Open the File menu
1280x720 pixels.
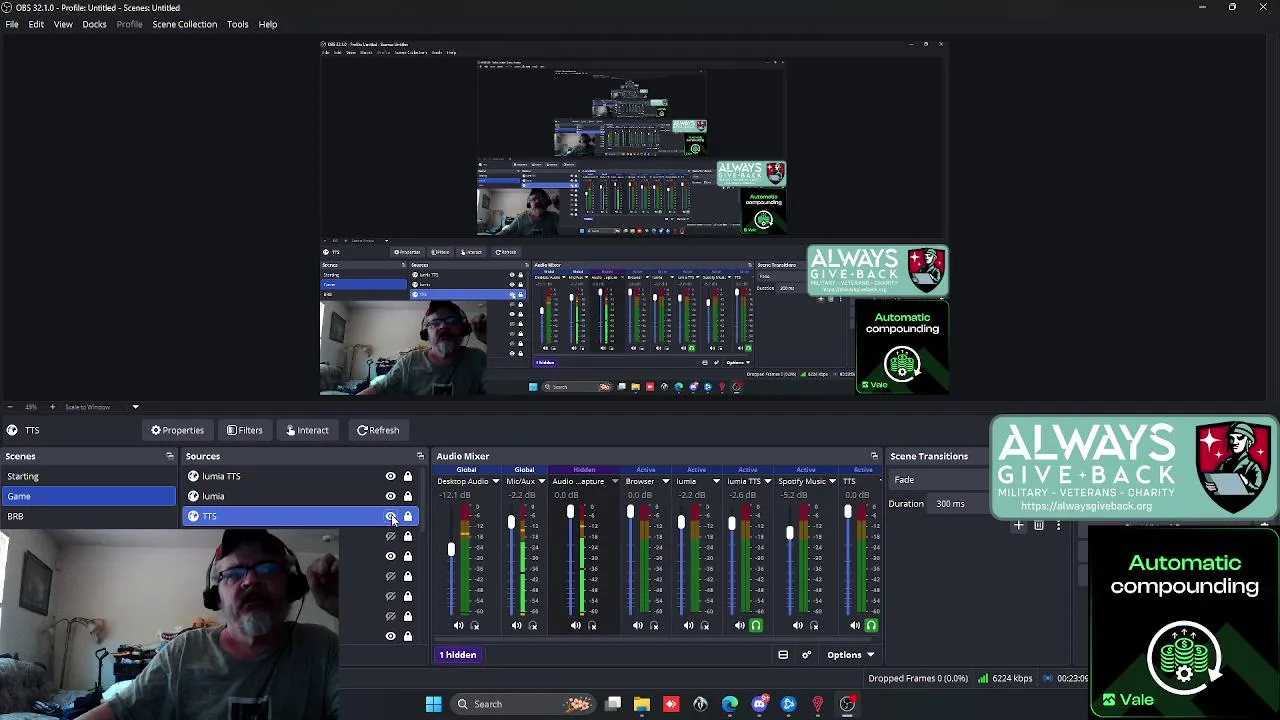pos(12,24)
